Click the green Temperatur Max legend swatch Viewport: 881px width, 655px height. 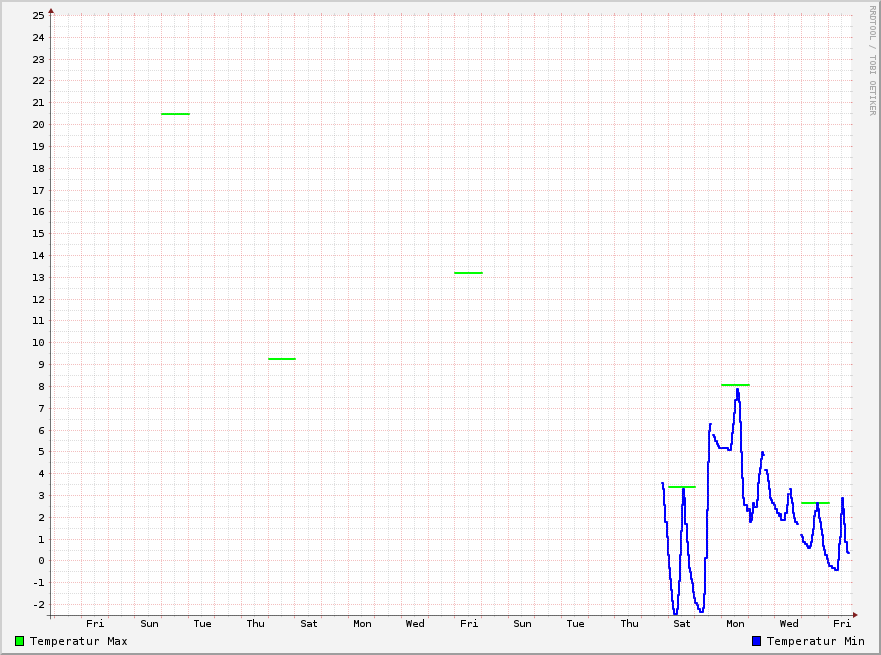[20, 641]
